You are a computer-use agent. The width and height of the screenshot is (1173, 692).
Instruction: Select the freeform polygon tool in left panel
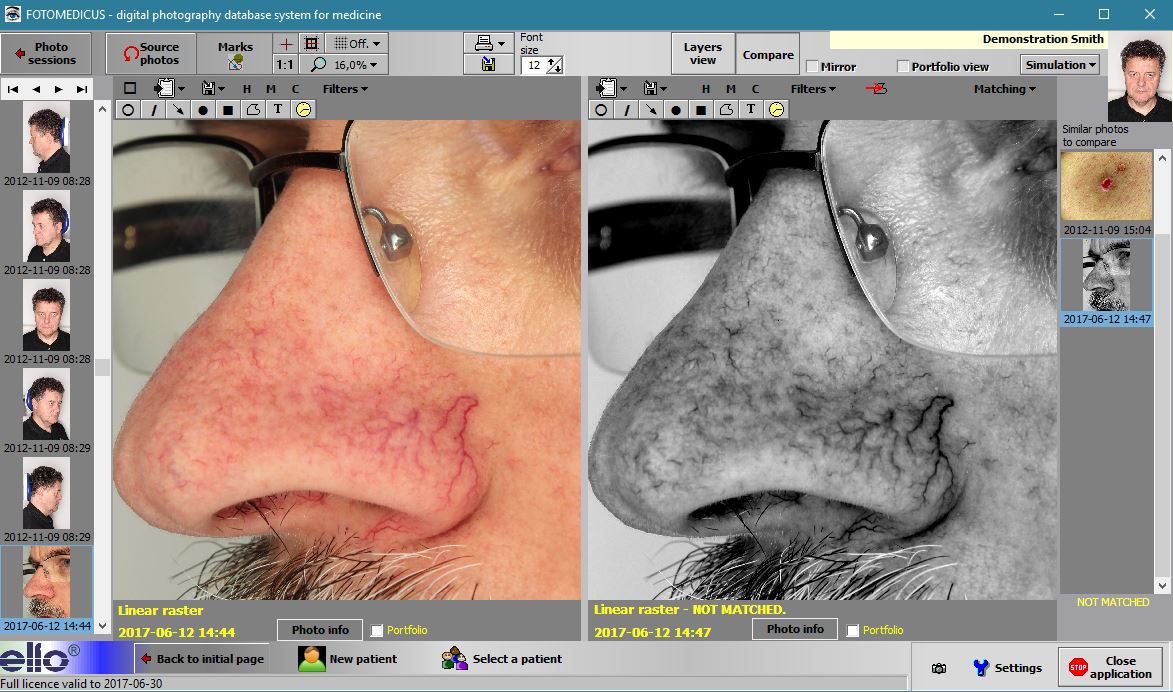coord(253,110)
